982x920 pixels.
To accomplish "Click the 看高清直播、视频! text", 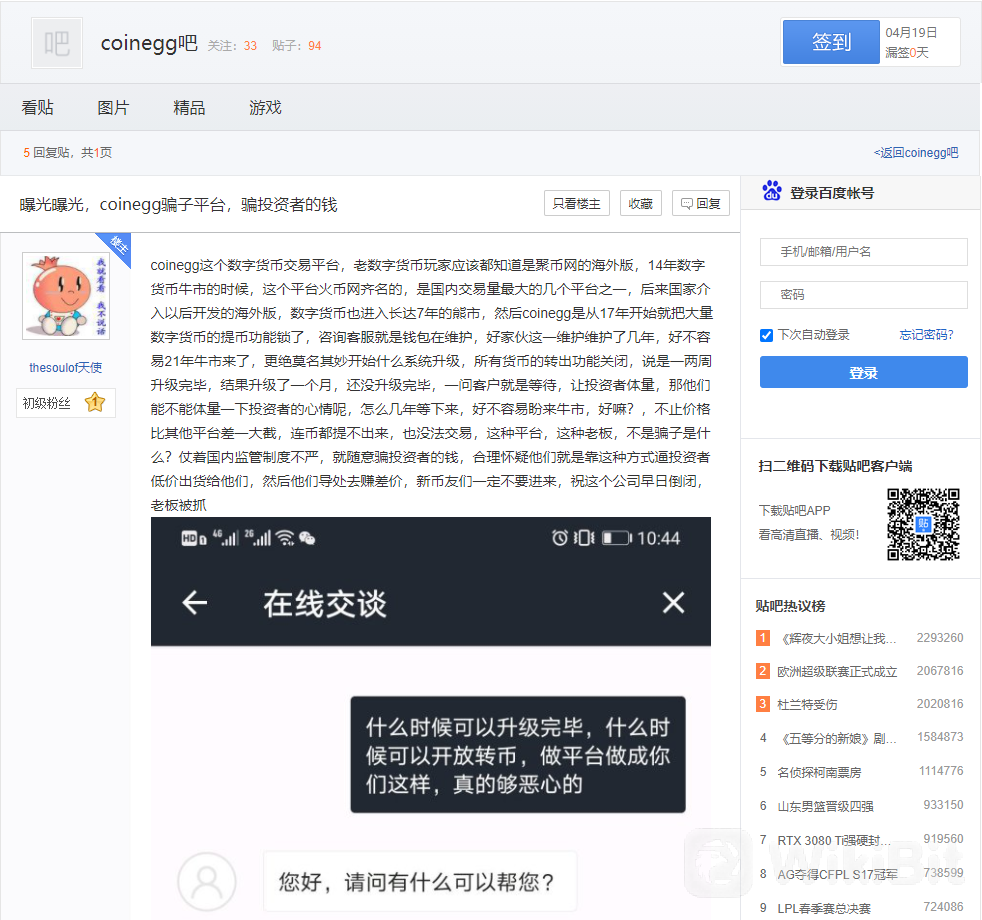I will (x=809, y=535).
